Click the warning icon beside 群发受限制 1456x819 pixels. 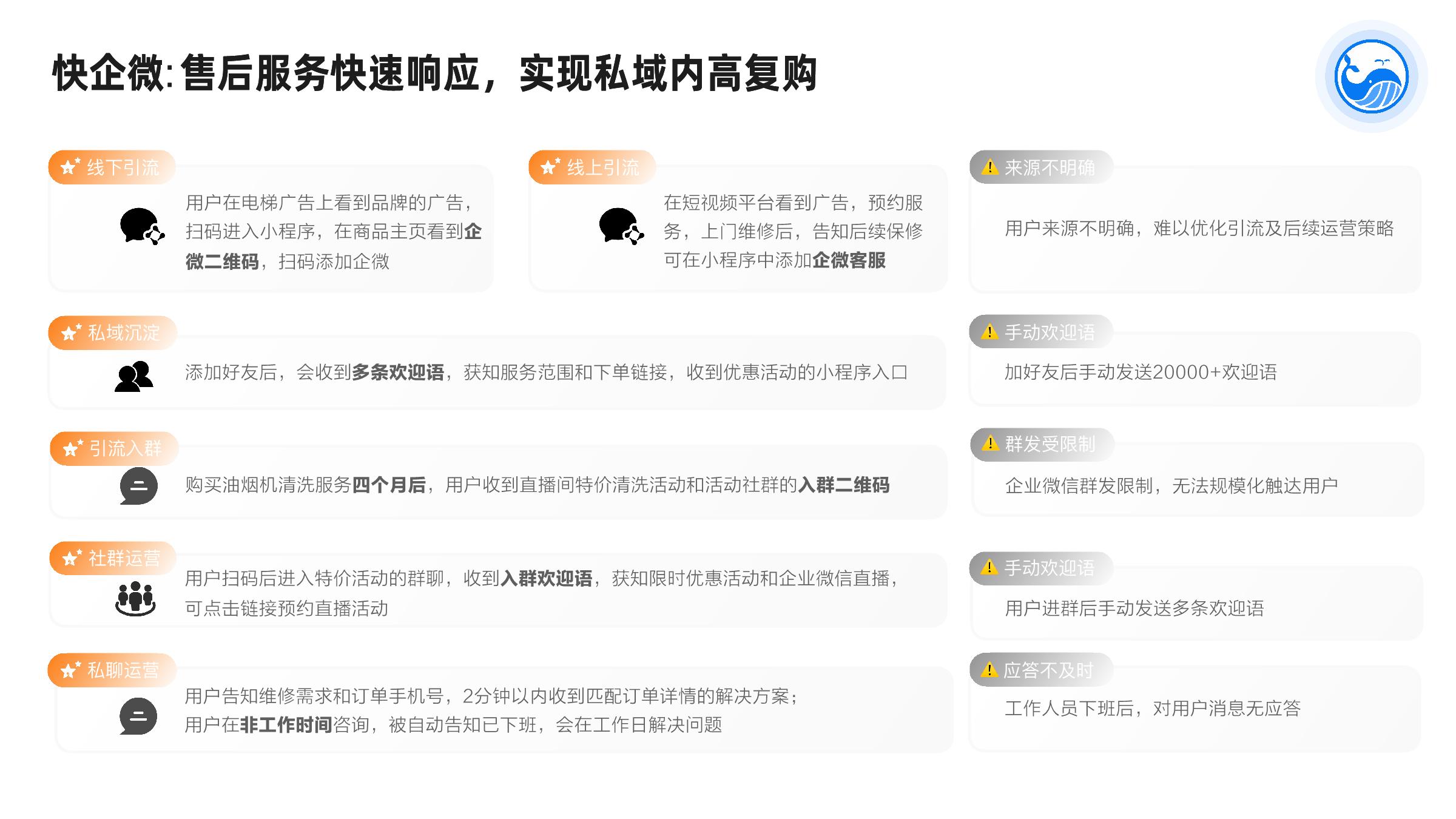coord(990,443)
